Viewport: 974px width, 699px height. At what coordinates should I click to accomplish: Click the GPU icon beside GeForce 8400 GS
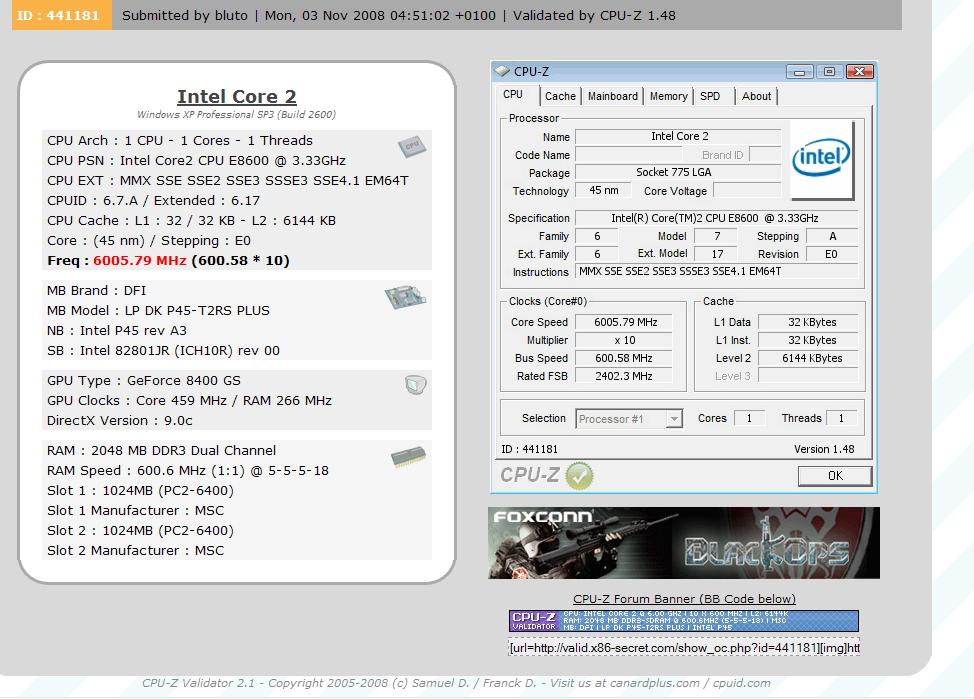tap(416, 385)
